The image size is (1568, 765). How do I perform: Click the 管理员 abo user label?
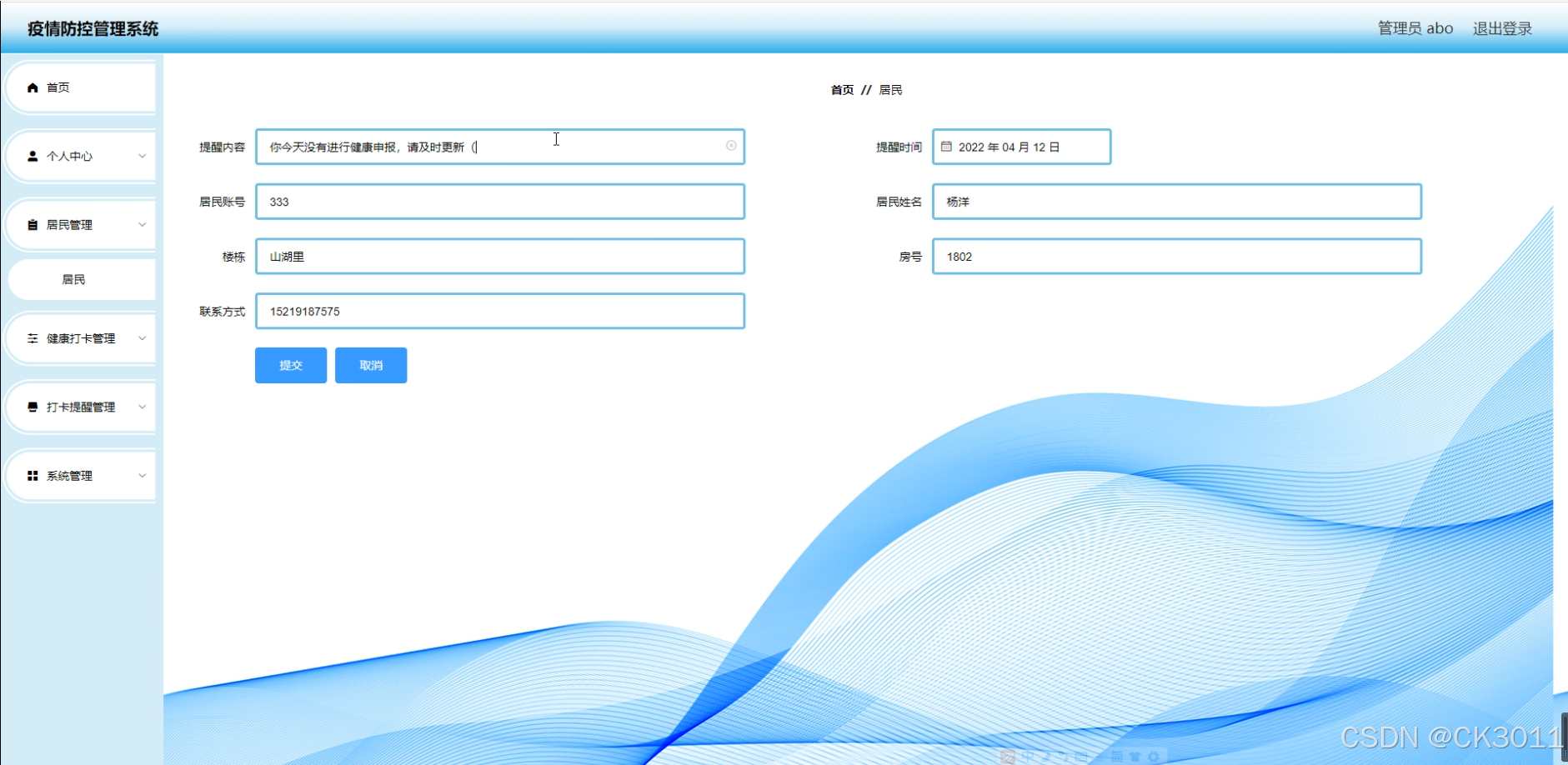point(1415,28)
